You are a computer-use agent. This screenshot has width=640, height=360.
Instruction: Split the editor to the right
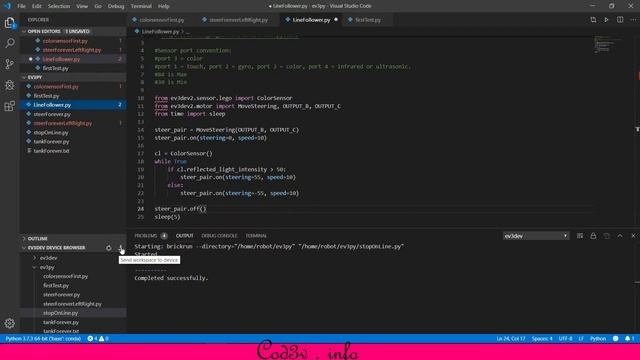620,20
